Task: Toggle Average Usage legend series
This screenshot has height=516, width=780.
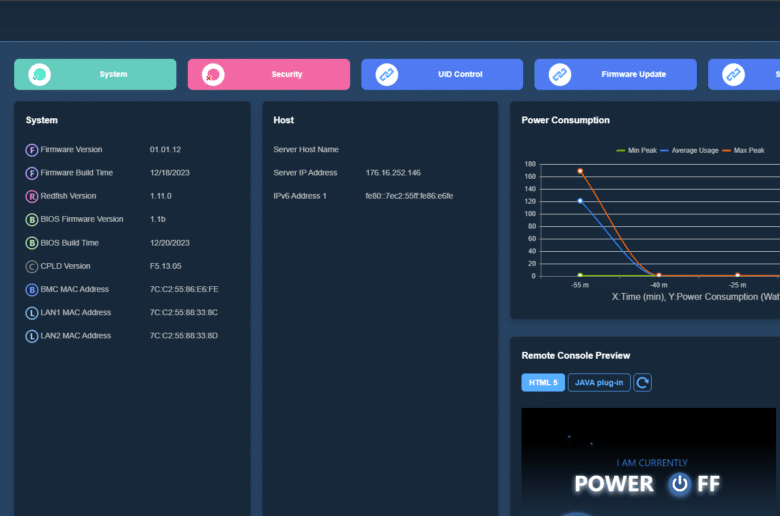Action: (x=689, y=150)
